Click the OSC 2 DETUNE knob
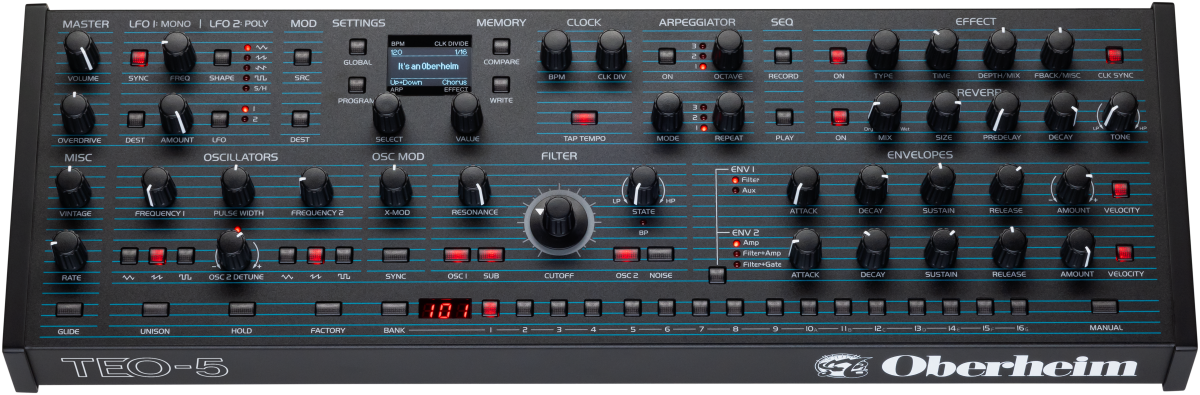 (236, 249)
